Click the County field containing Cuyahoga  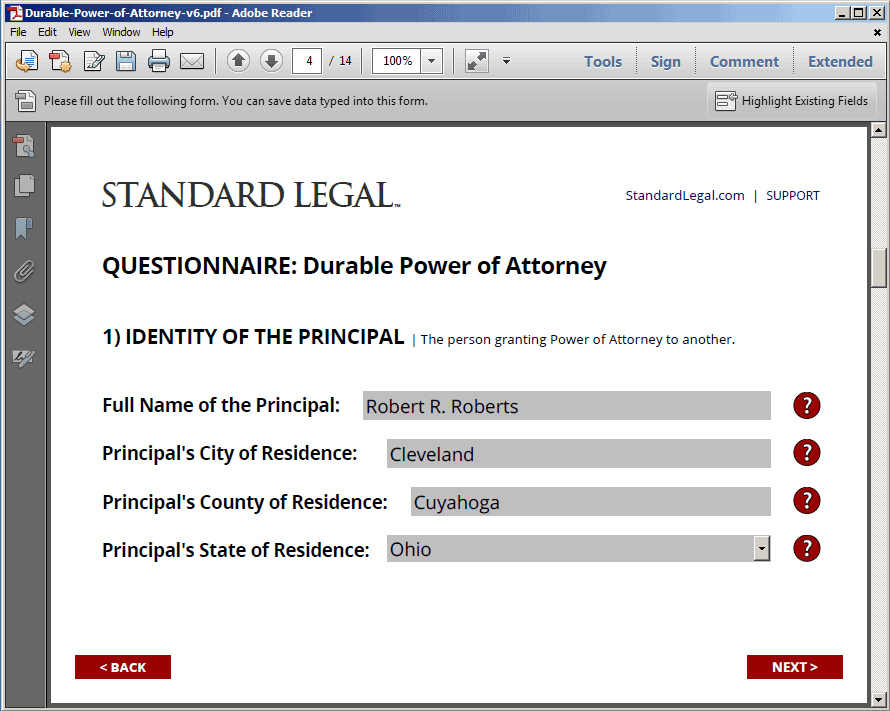[x=590, y=502]
